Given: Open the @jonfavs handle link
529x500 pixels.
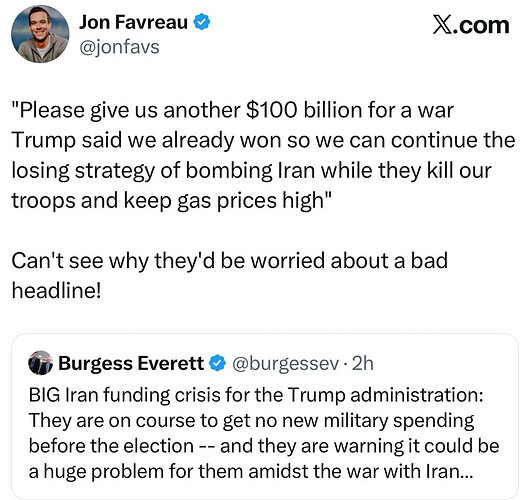Looking at the screenshot, I should tap(119, 47).
